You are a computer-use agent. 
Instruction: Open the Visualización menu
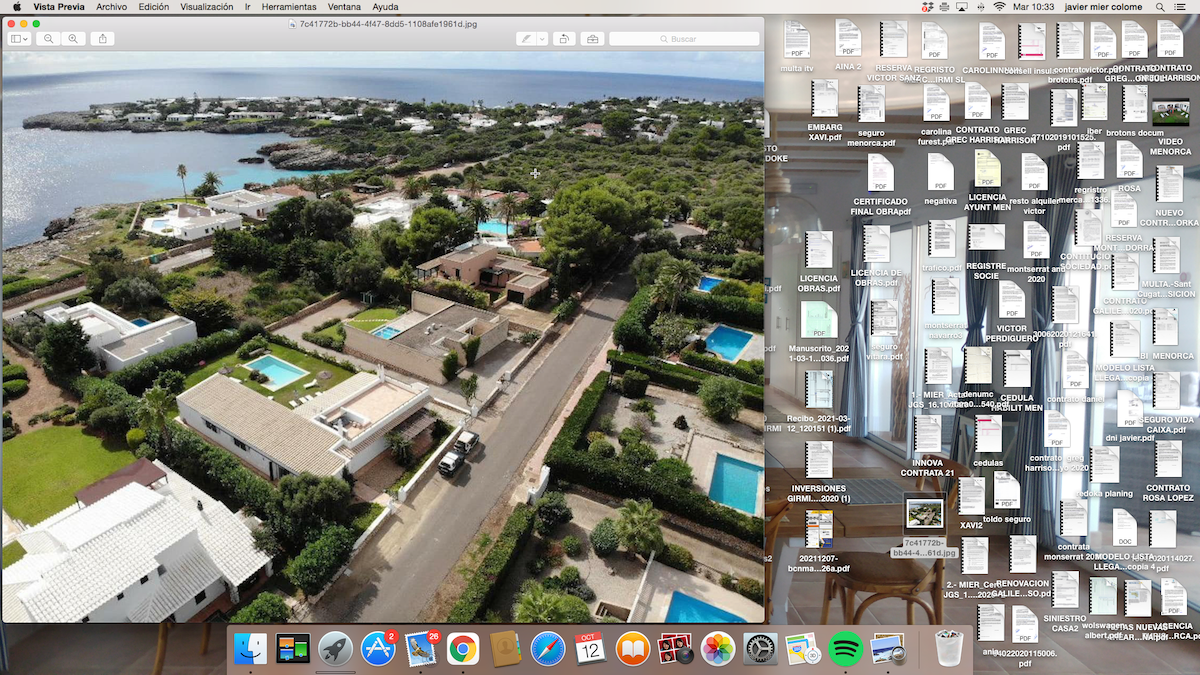(x=207, y=7)
